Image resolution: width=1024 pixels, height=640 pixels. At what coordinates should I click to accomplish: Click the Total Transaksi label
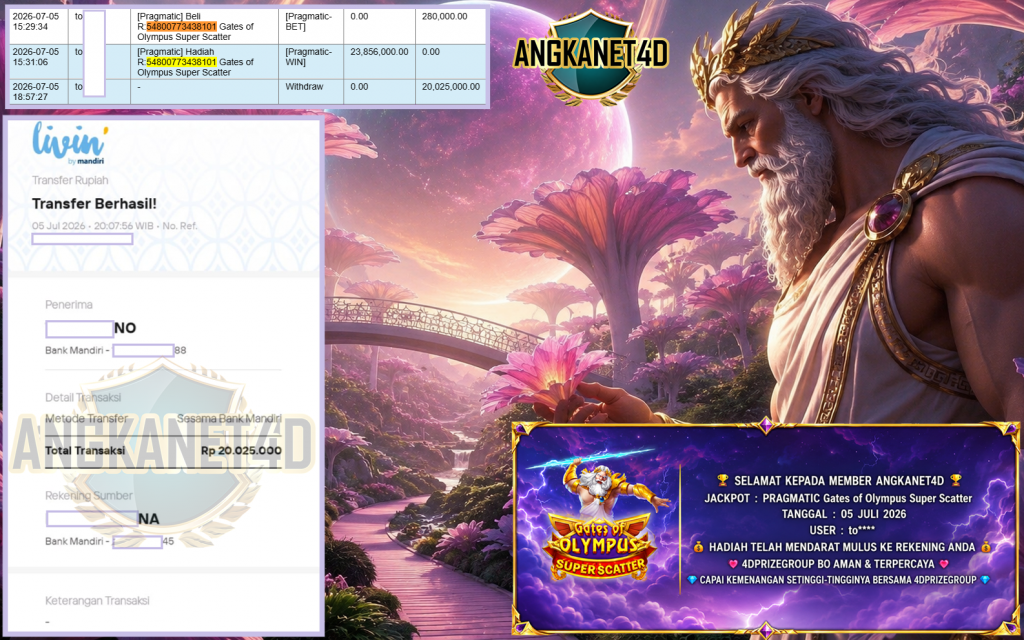click(85, 451)
